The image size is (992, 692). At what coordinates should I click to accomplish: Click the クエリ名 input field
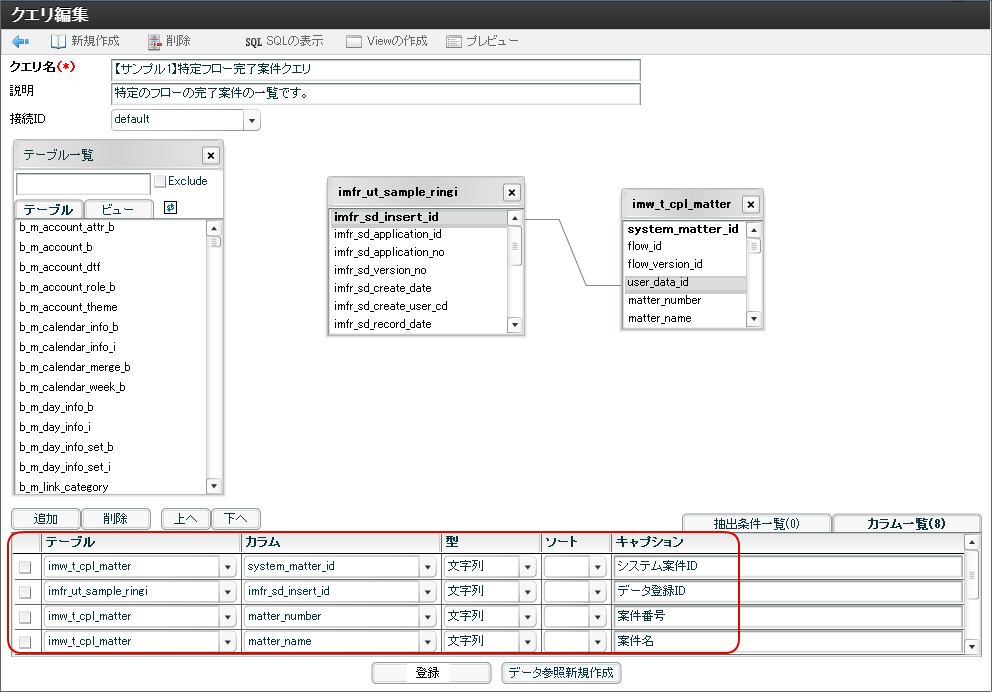coord(375,70)
